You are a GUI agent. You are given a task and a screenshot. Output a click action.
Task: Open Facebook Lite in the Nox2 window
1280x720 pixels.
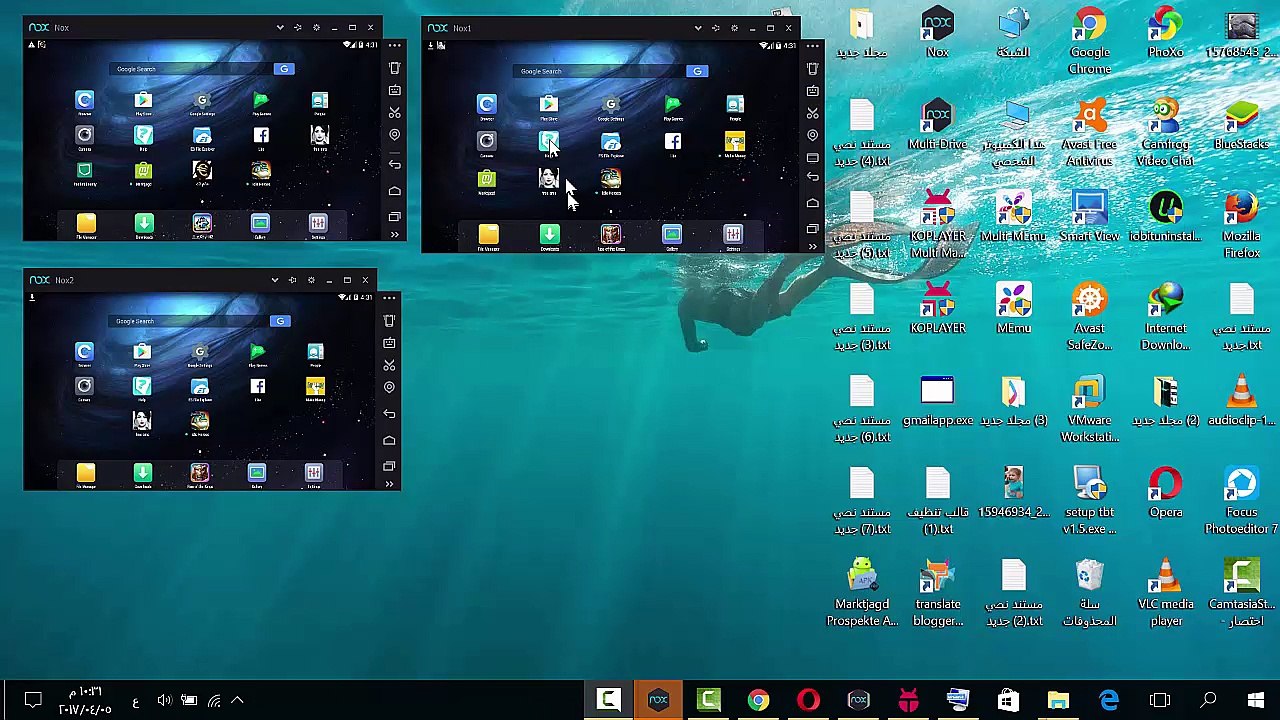click(x=257, y=386)
